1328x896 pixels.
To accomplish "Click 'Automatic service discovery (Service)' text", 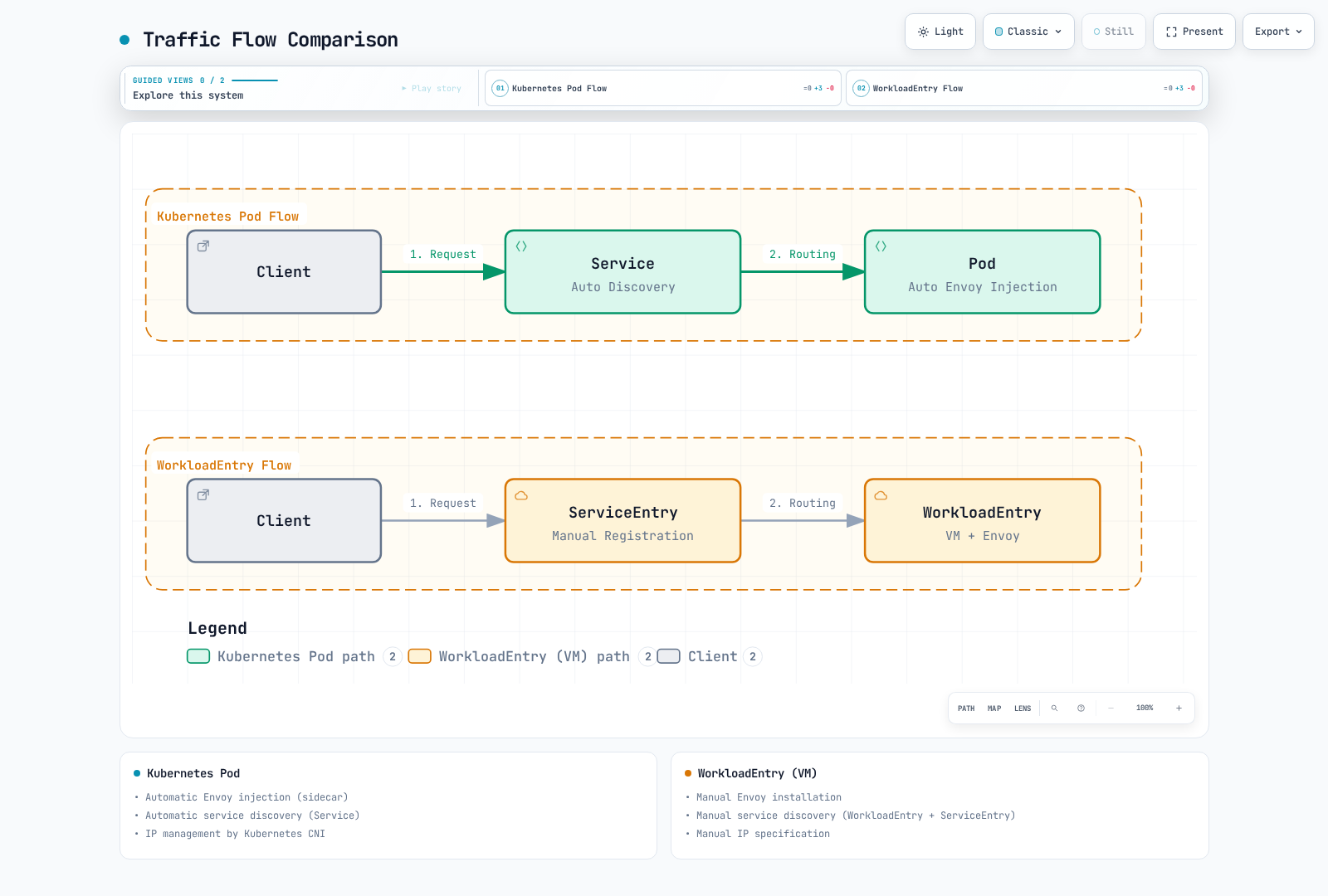I will (x=252, y=816).
